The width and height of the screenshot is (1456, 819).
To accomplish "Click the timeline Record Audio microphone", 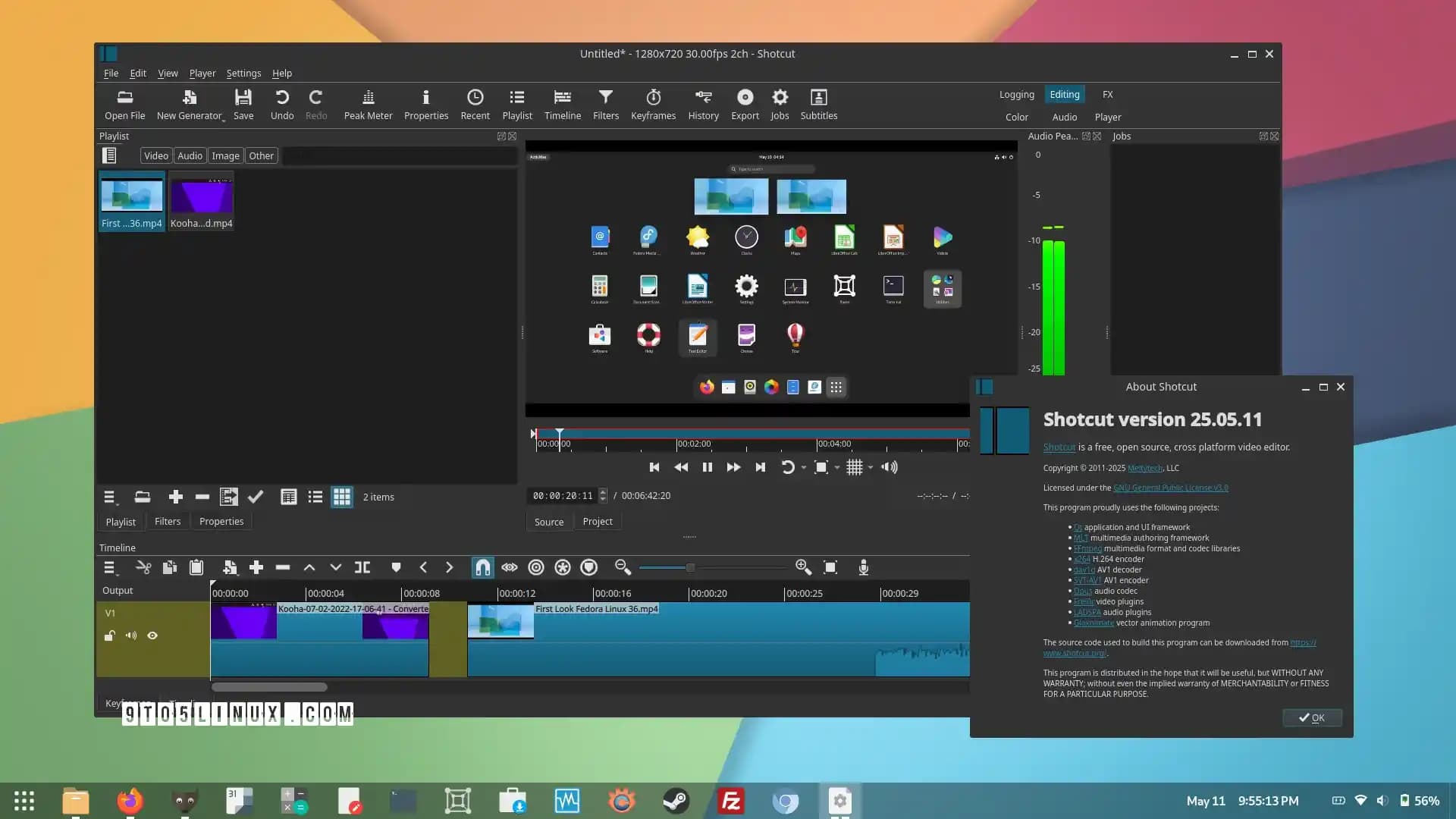I will coord(863,567).
